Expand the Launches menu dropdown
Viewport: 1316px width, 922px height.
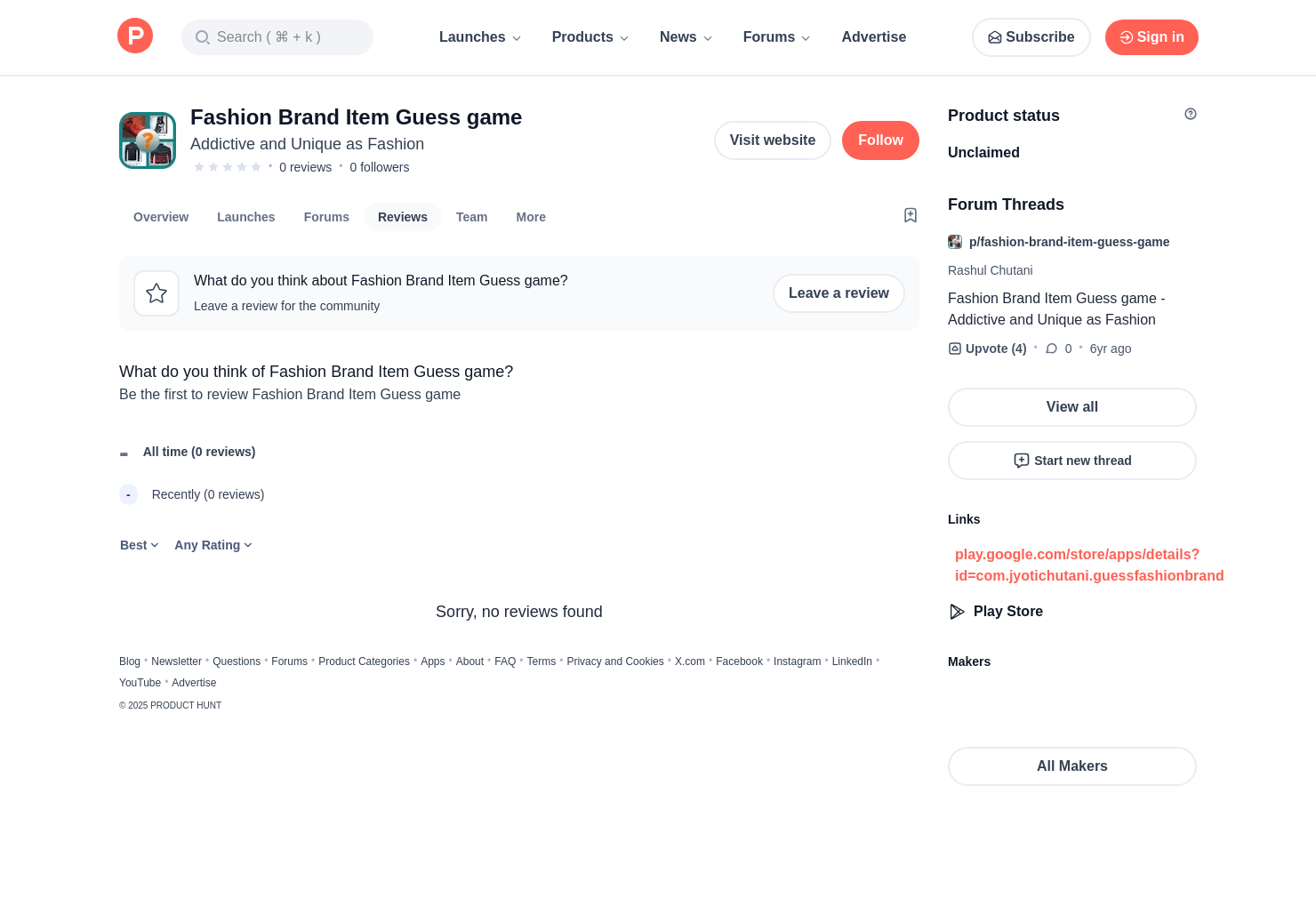pyautogui.click(x=480, y=37)
